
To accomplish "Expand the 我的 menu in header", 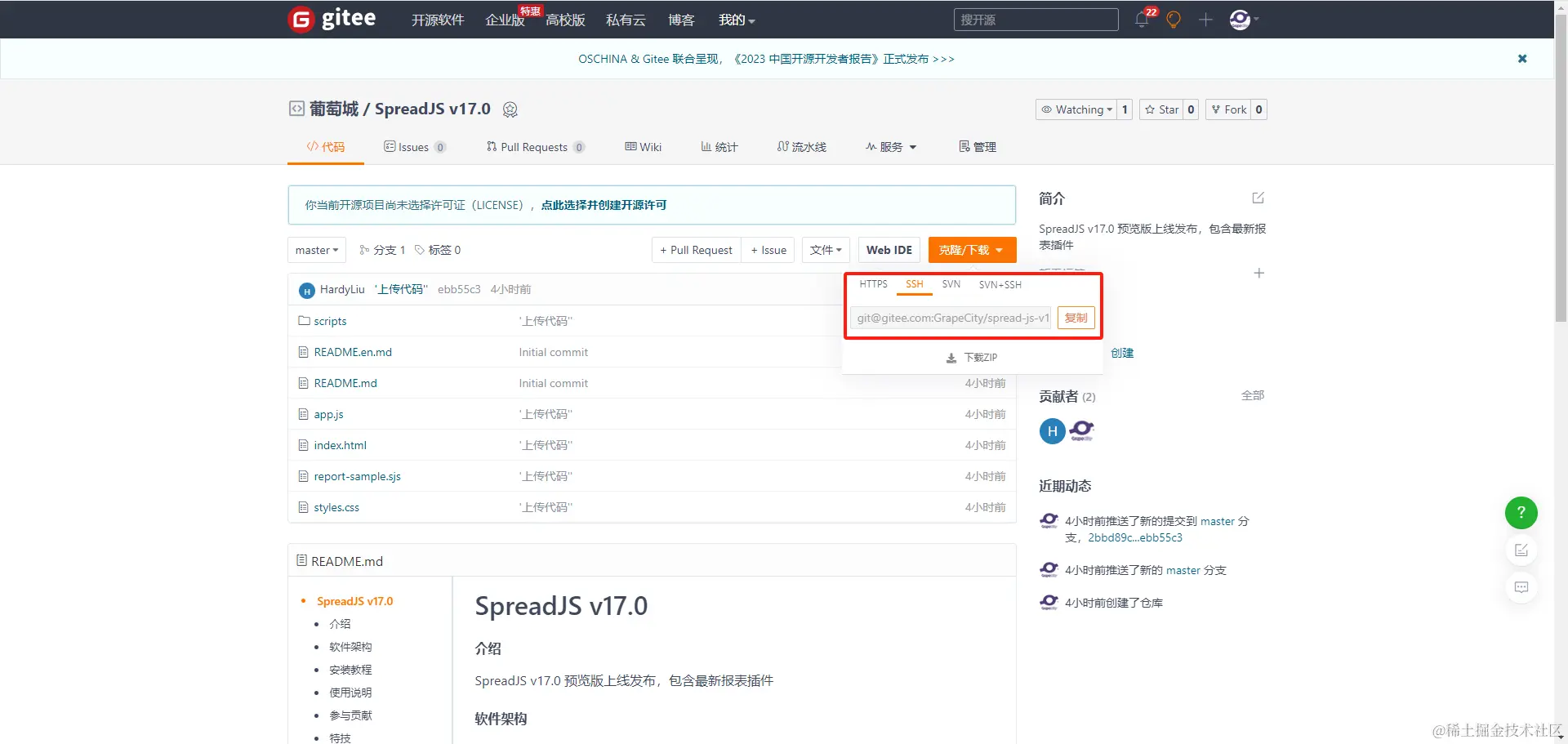I will (x=737, y=20).
